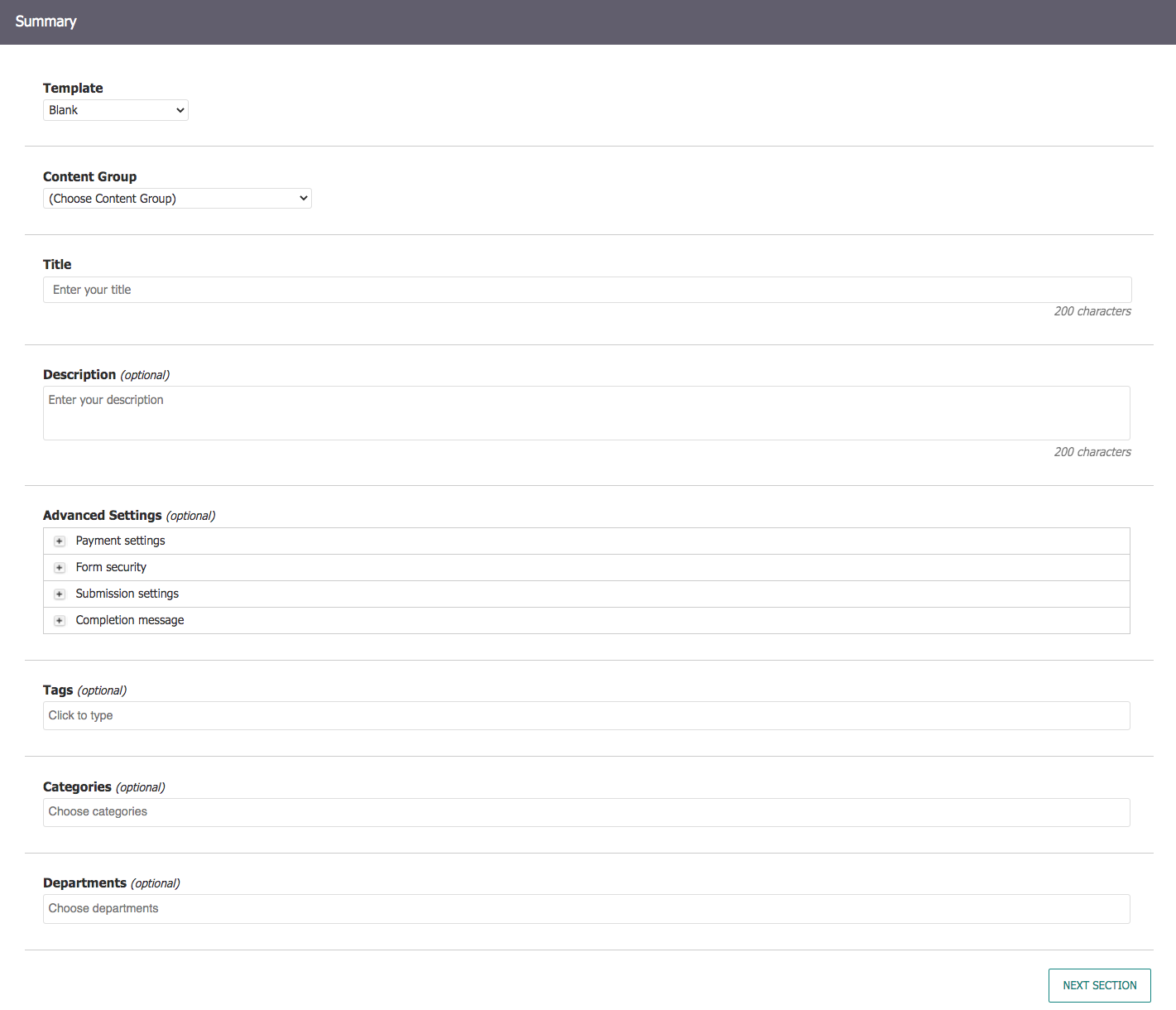
Task: Click the NEXT SECTION button
Action: (x=1099, y=985)
